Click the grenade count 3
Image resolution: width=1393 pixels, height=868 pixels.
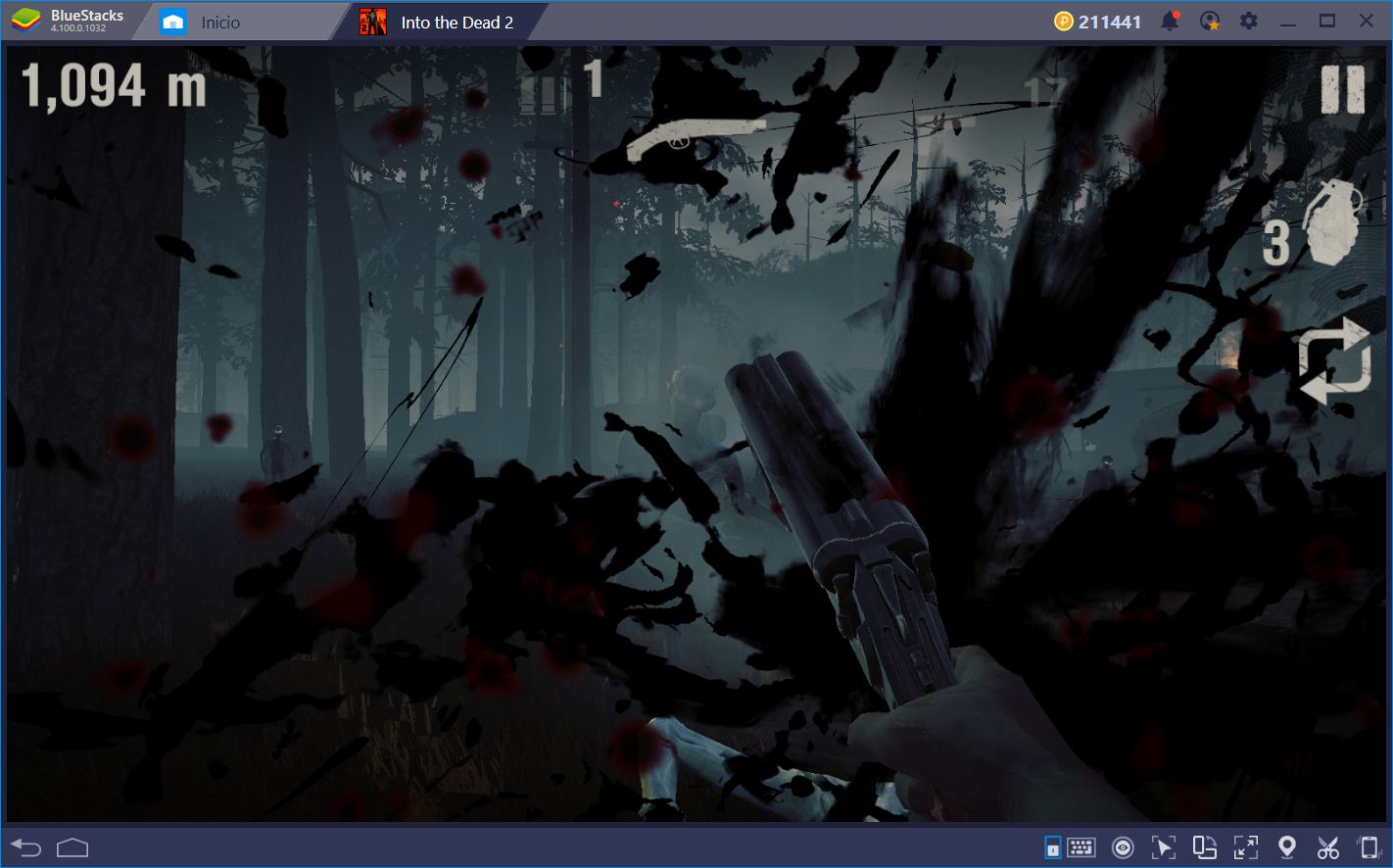(x=1275, y=243)
